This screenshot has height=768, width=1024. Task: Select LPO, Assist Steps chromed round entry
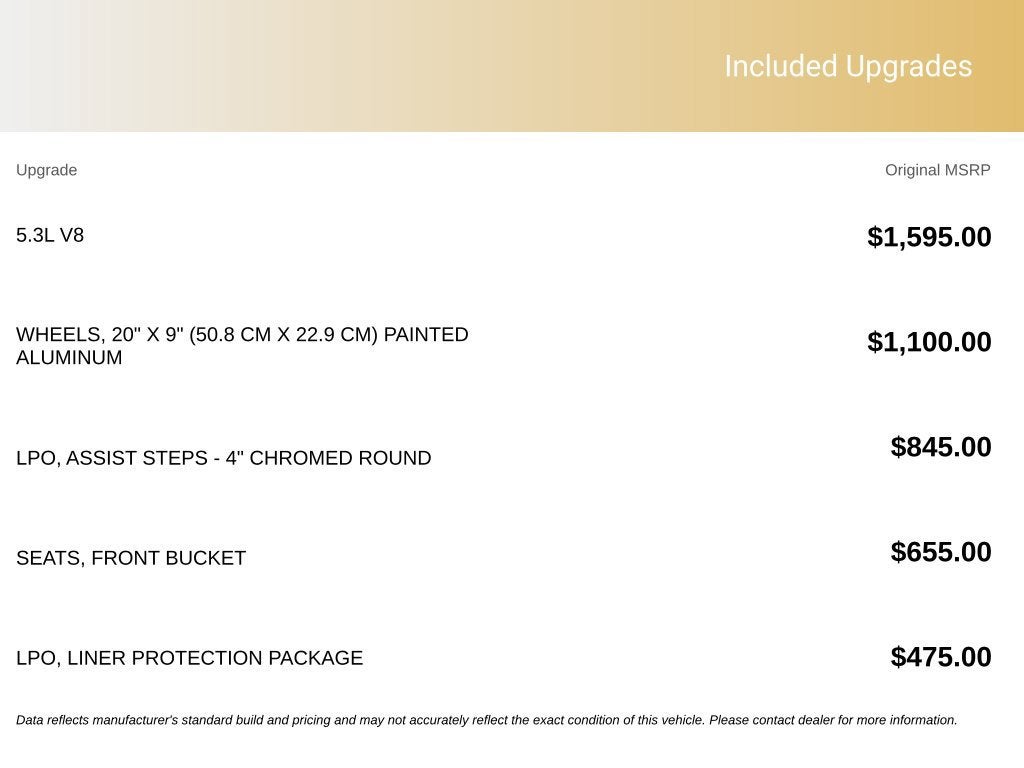click(x=223, y=458)
